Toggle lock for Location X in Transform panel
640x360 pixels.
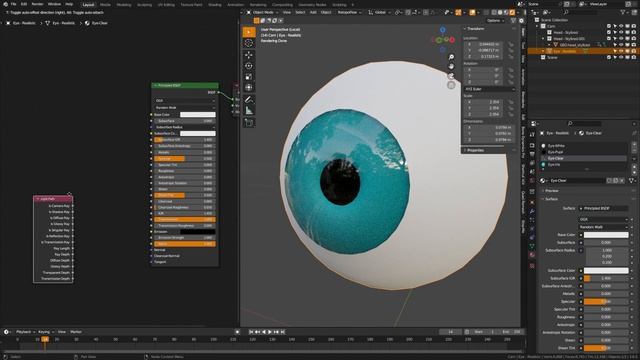click(510, 44)
